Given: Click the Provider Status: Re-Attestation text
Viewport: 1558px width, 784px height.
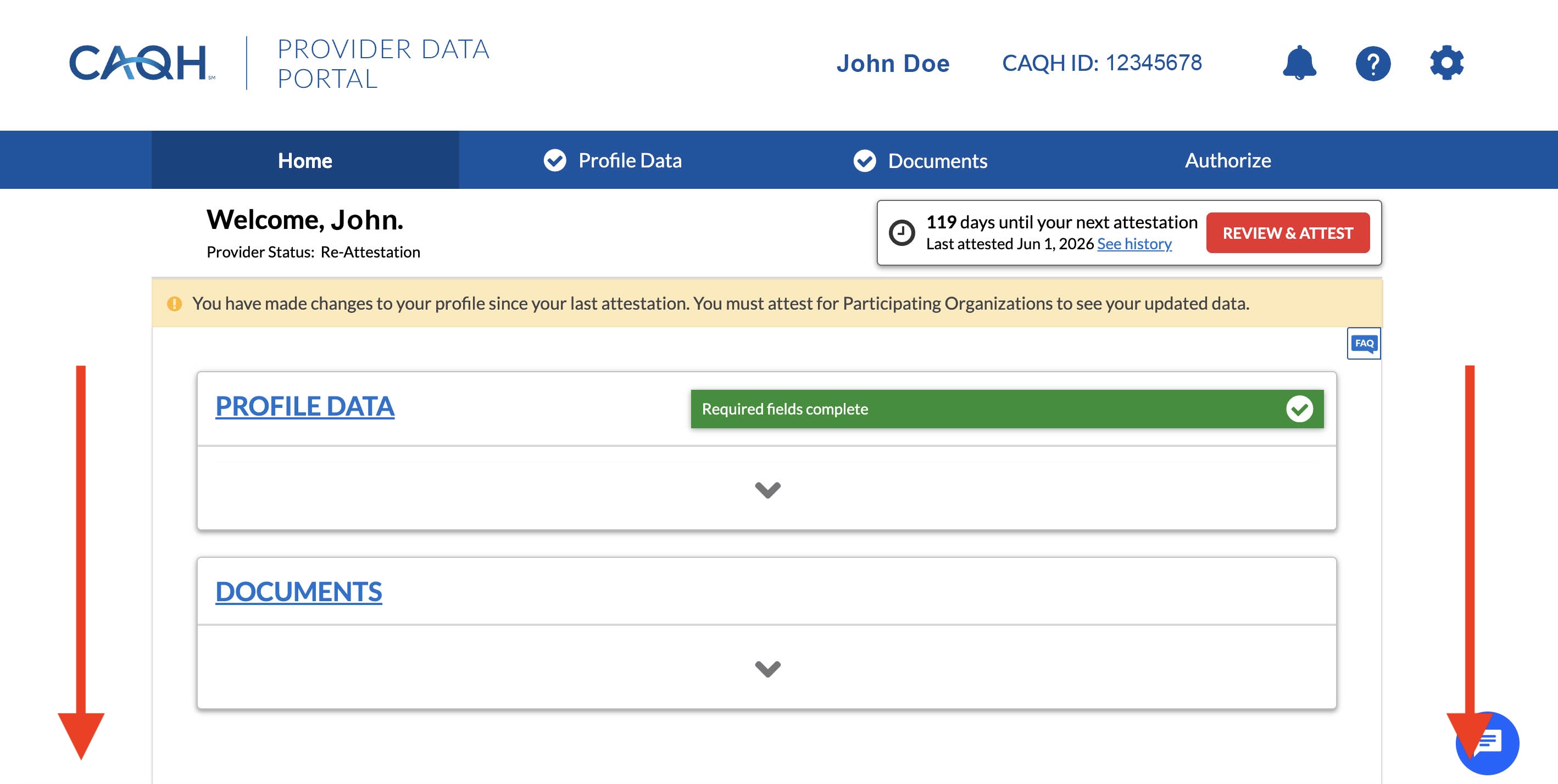Looking at the screenshot, I should coord(313,252).
